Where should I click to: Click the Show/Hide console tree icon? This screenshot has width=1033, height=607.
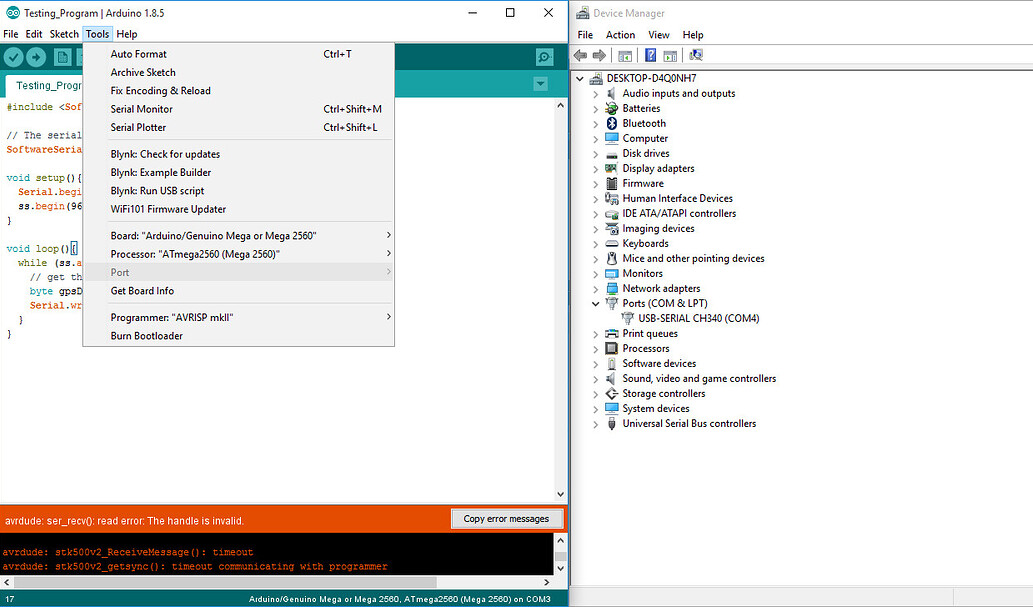[x=625, y=55]
